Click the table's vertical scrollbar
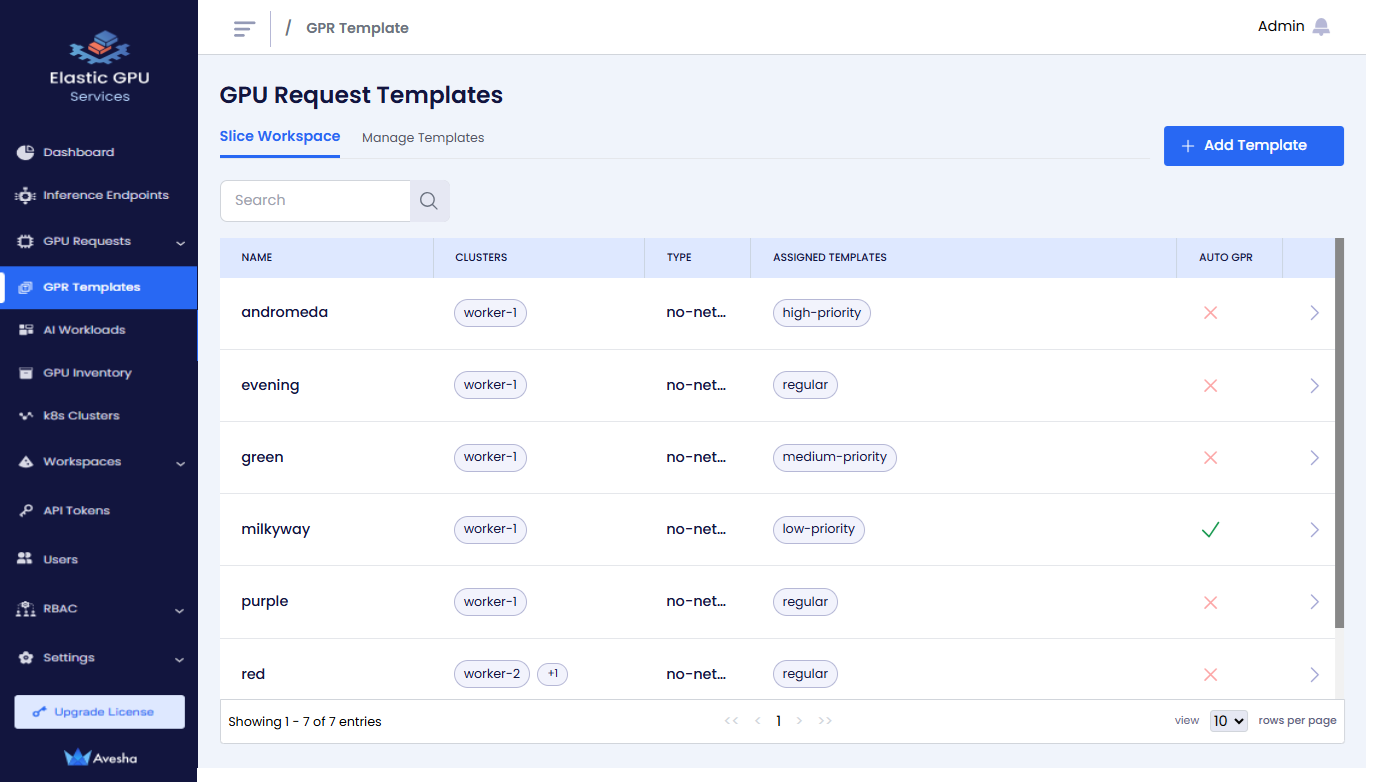This screenshot has height=782, width=1375. pos(1339,432)
